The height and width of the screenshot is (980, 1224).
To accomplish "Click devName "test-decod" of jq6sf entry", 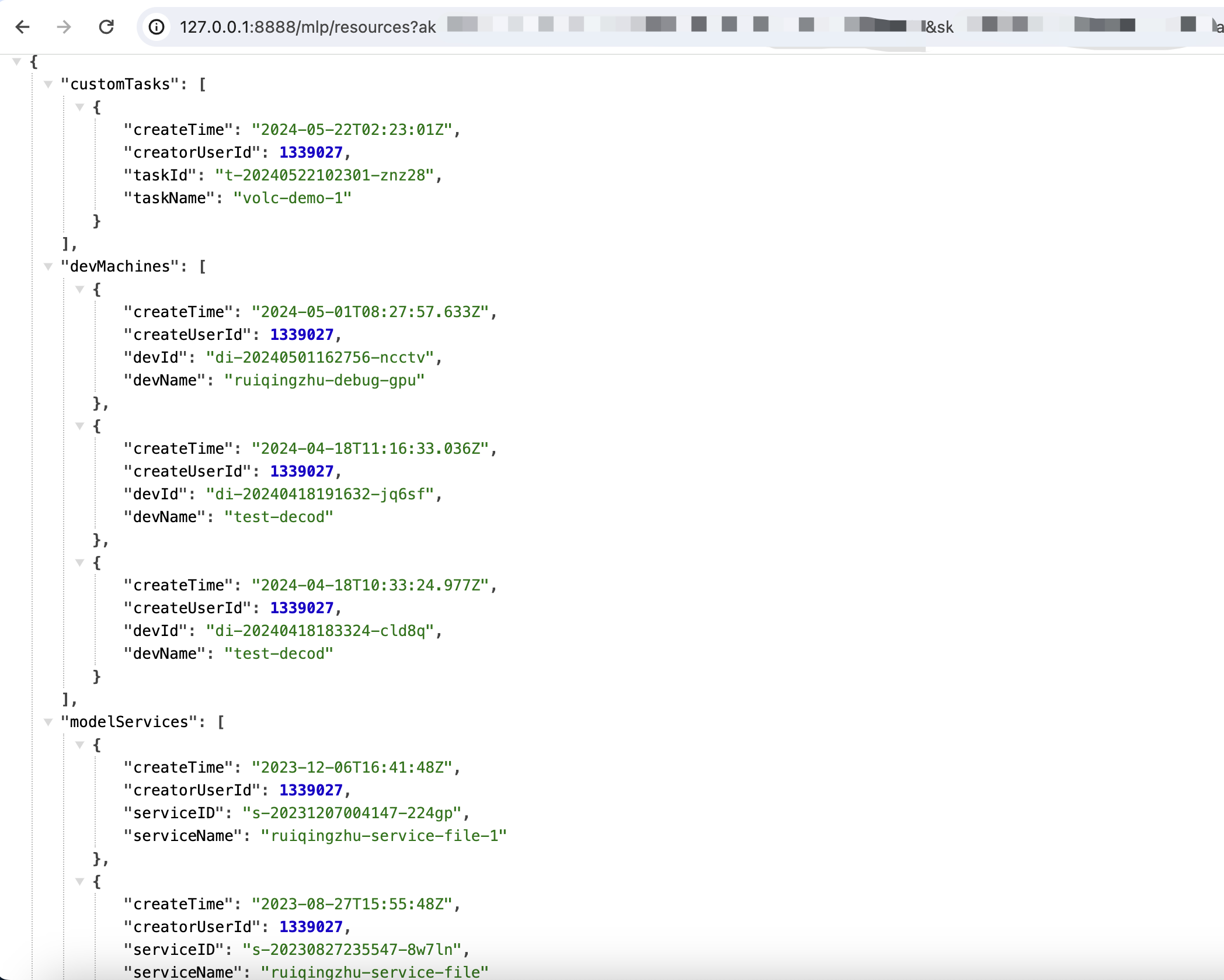I will click(x=279, y=517).
